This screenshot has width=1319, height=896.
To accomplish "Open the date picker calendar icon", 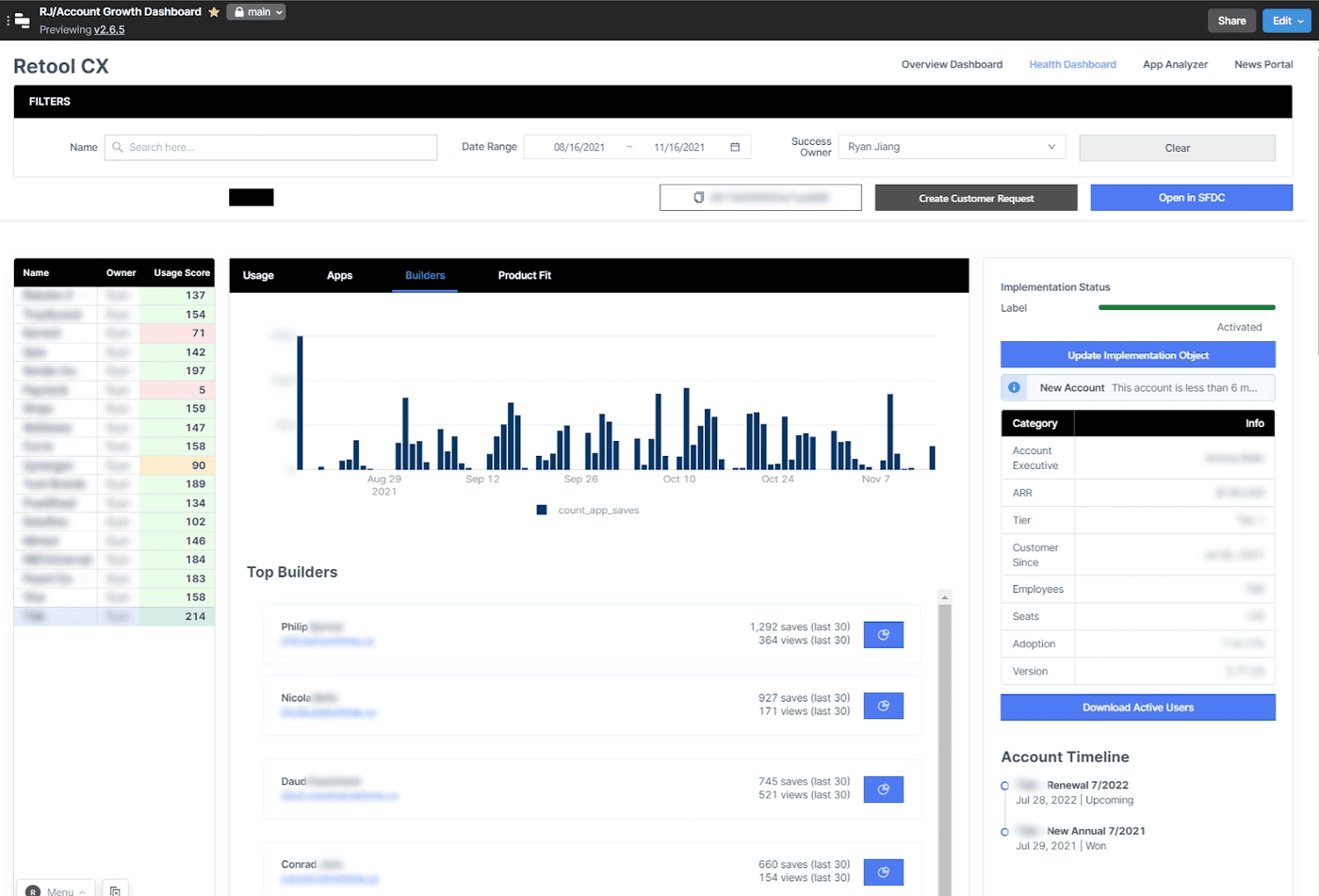I will pyautogui.click(x=735, y=147).
